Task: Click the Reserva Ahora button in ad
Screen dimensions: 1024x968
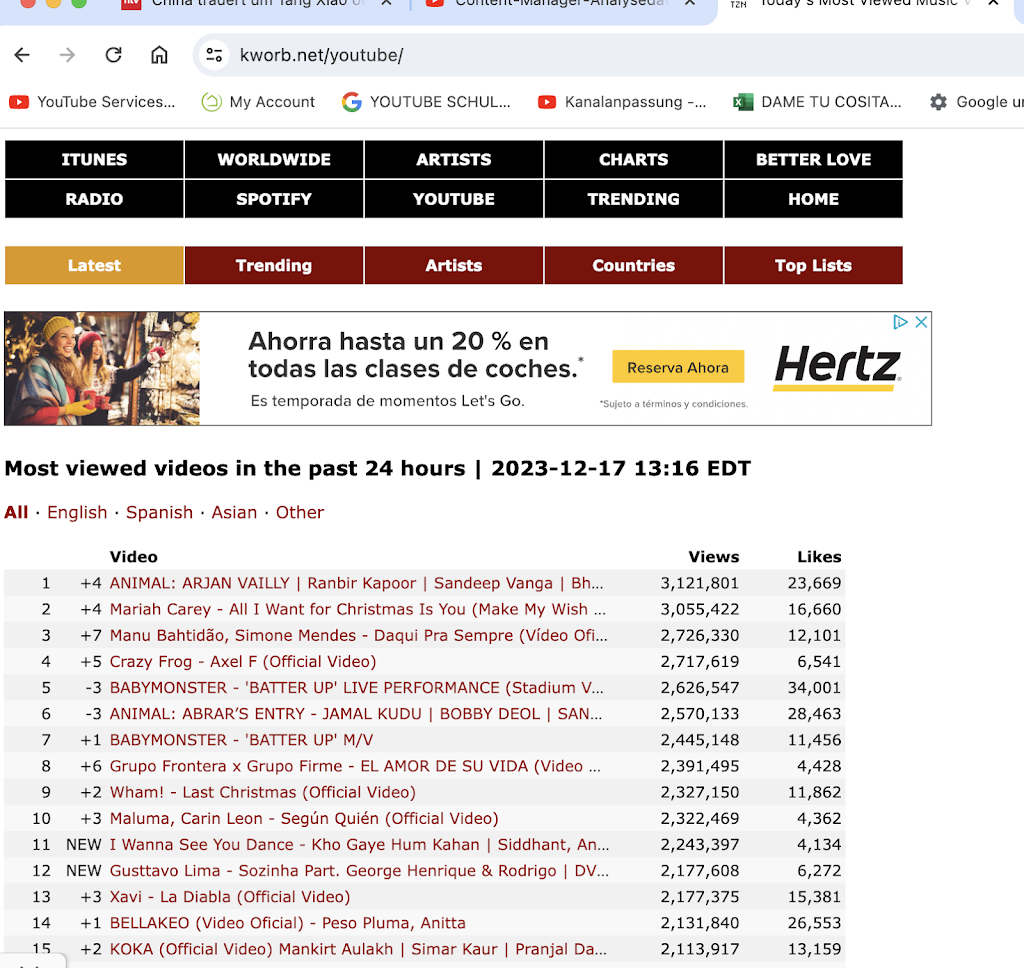Action: (678, 368)
